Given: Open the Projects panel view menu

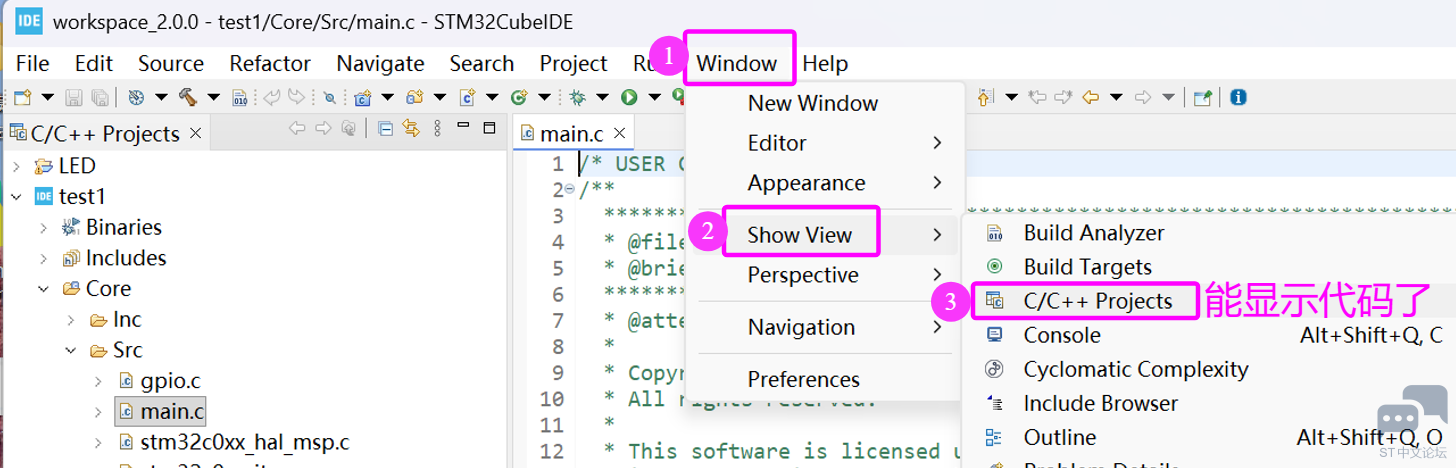Looking at the screenshot, I should pos(437,128).
